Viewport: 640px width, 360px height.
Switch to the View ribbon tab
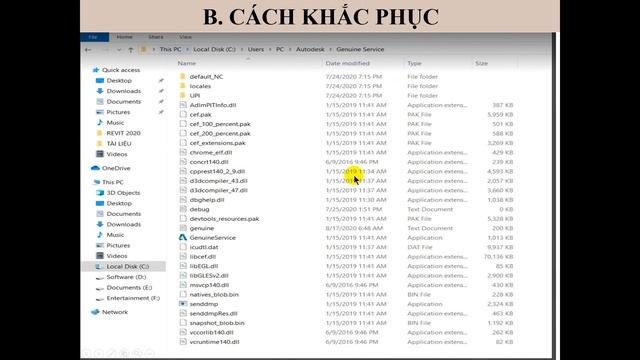[185, 37]
